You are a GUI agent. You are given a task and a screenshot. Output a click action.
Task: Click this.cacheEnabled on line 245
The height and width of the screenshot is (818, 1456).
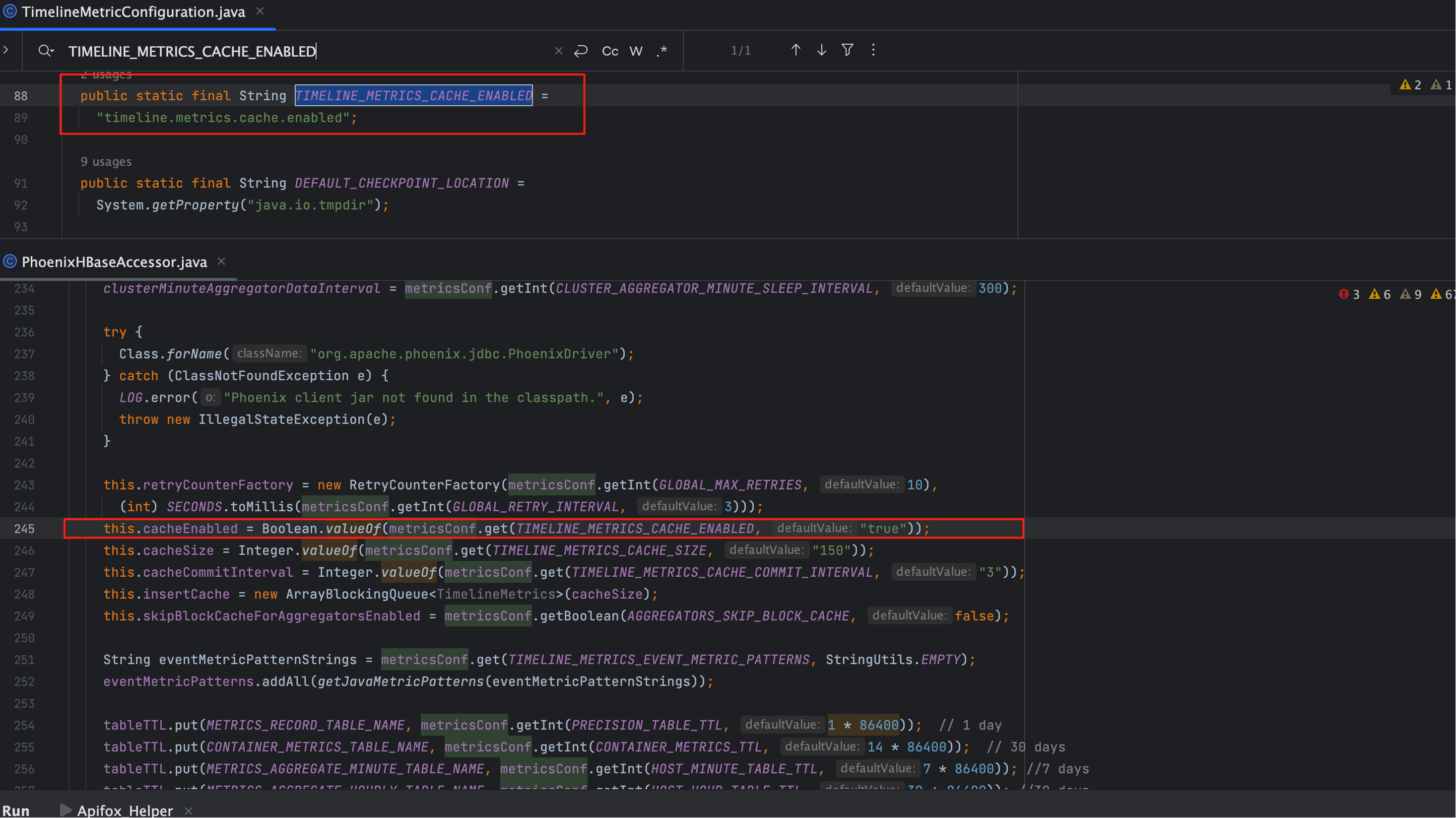170,529
